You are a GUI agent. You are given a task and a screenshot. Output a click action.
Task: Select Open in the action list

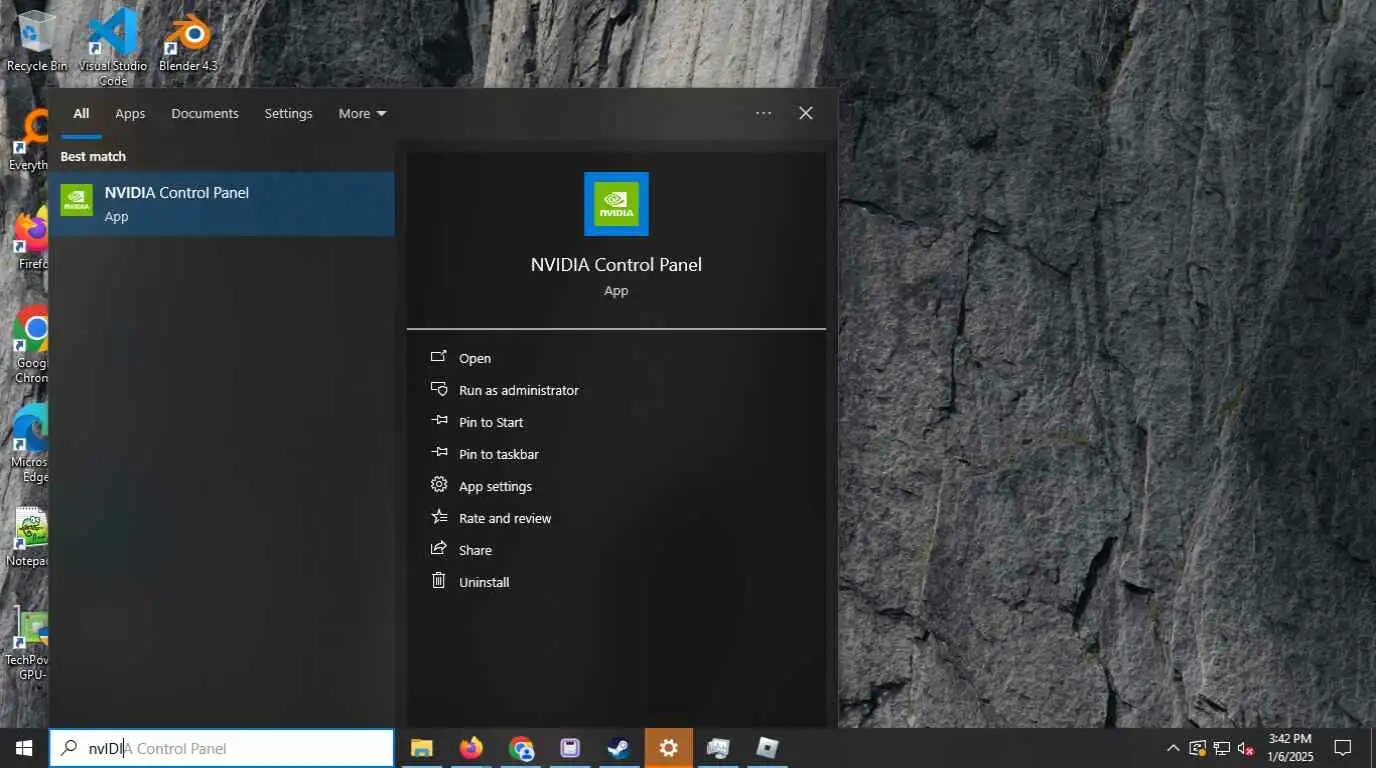pos(475,358)
